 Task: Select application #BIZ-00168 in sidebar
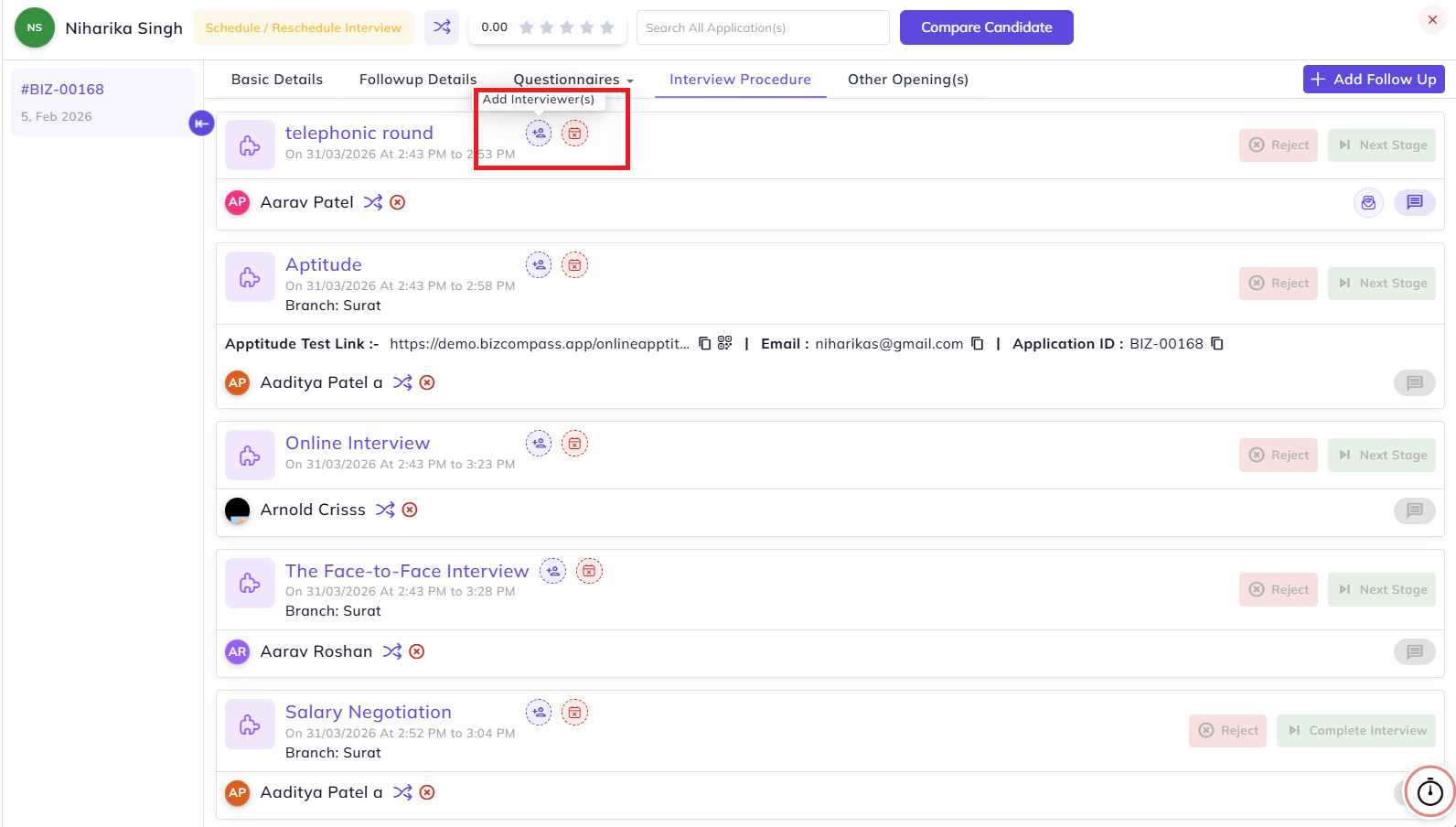(102, 102)
